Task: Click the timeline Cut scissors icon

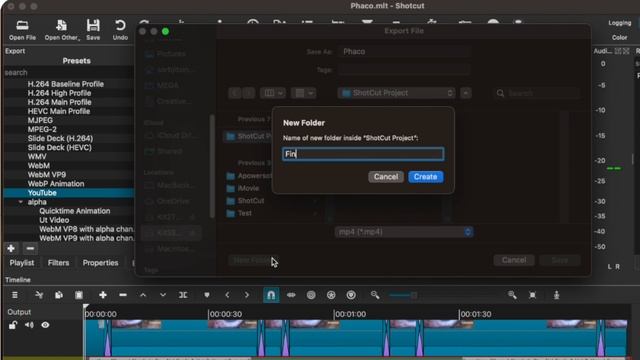Action: [x=39, y=295]
